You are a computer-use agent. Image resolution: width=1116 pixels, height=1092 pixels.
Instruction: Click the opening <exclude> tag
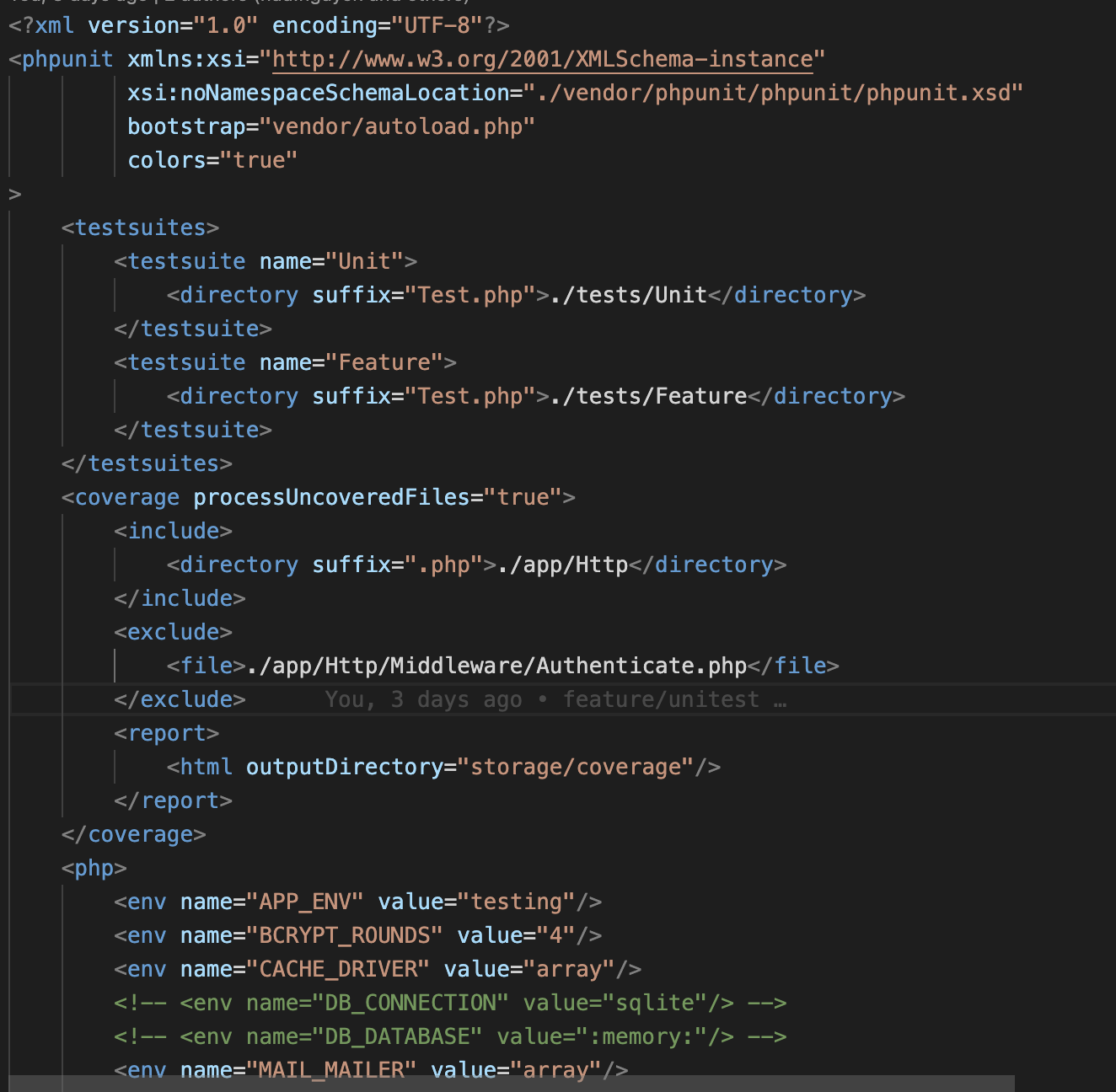coord(174,633)
